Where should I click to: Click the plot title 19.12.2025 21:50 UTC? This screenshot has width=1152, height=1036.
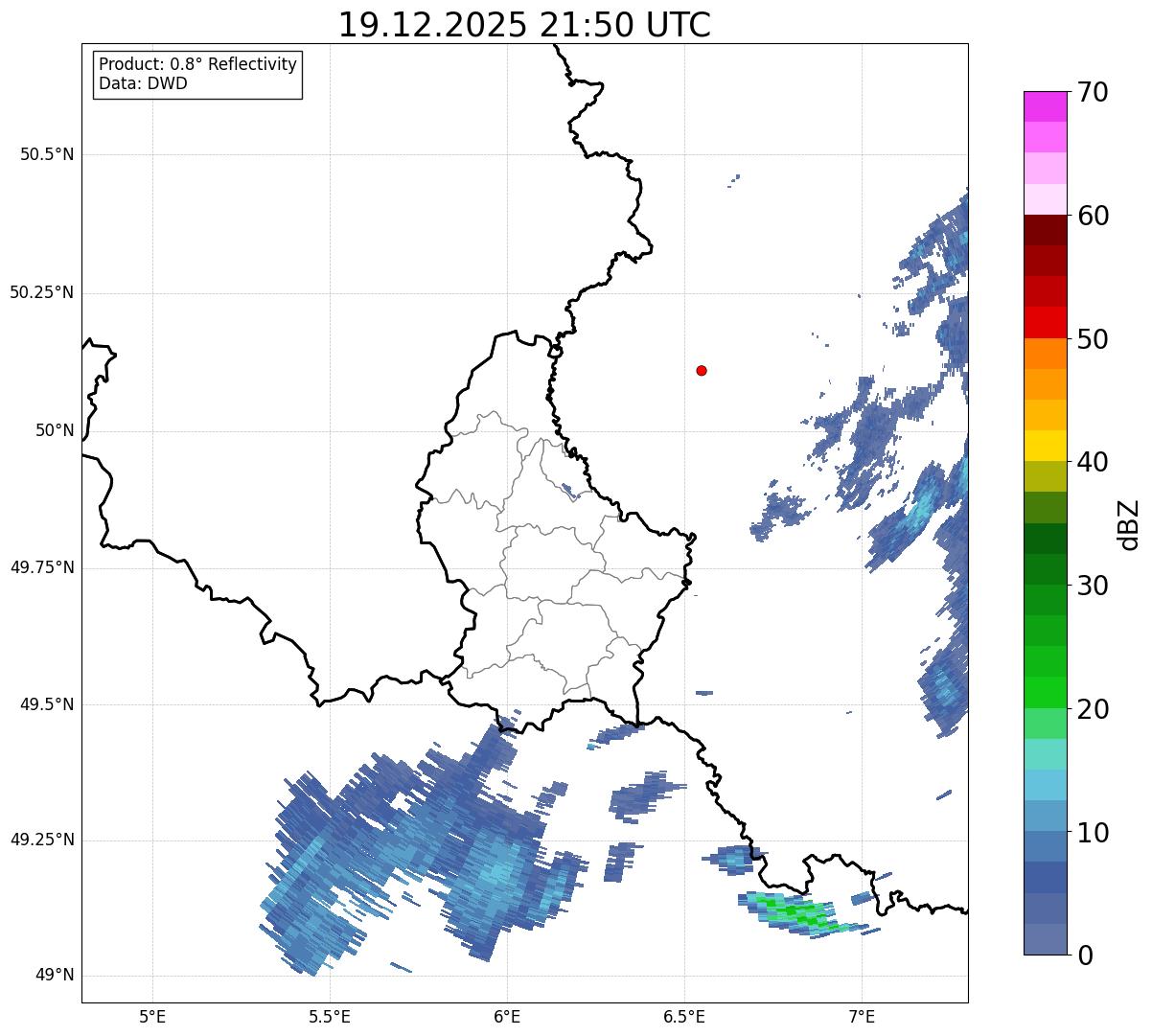click(524, 25)
